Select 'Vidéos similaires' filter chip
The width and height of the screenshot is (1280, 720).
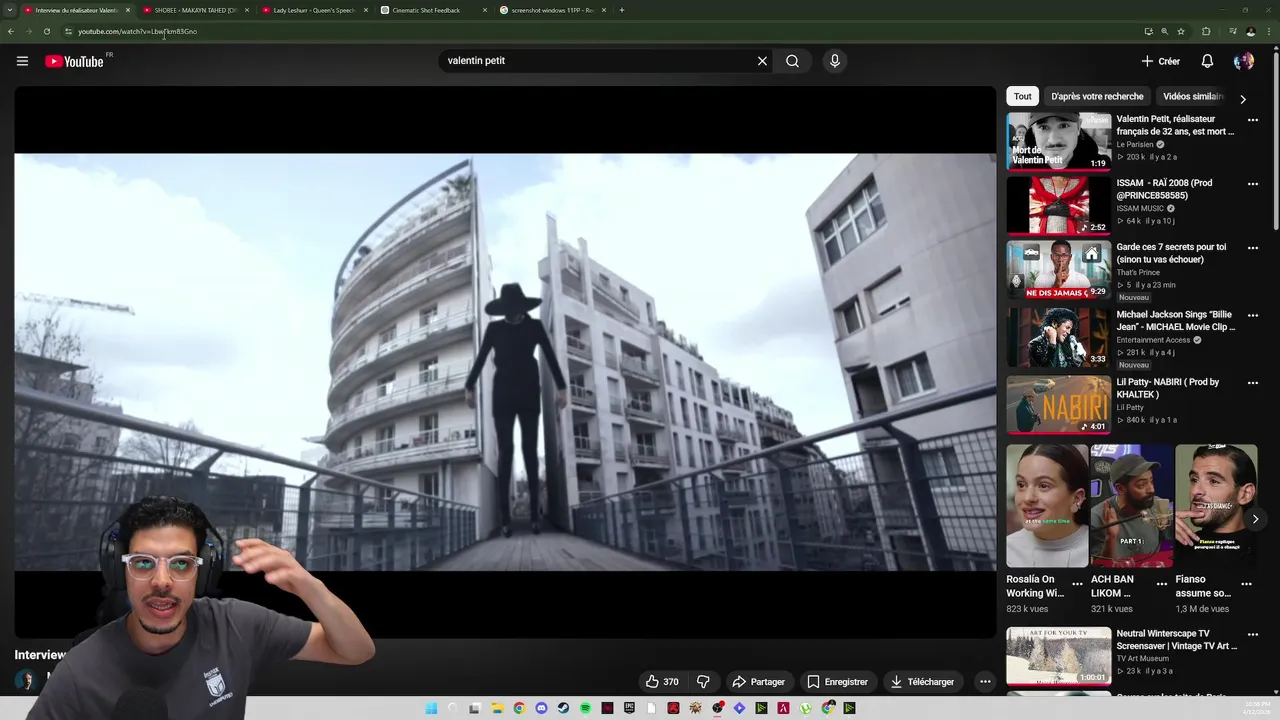[x=1193, y=97]
